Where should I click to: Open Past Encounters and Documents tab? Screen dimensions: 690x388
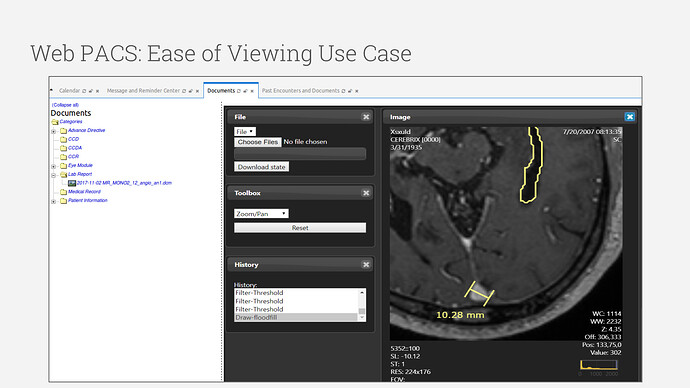(x=301, y=91)
